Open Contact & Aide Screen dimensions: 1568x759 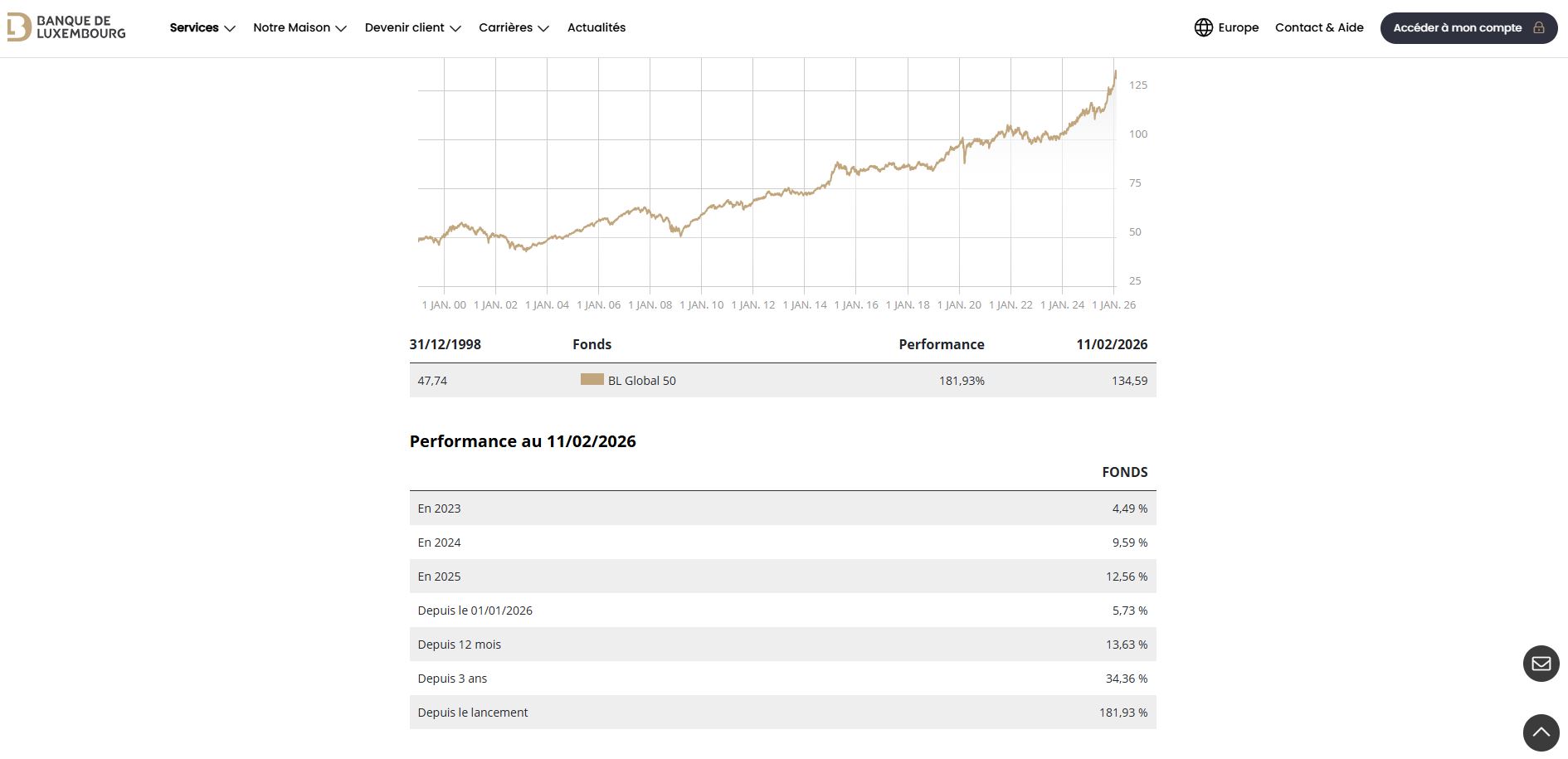tap(1319, 27)
